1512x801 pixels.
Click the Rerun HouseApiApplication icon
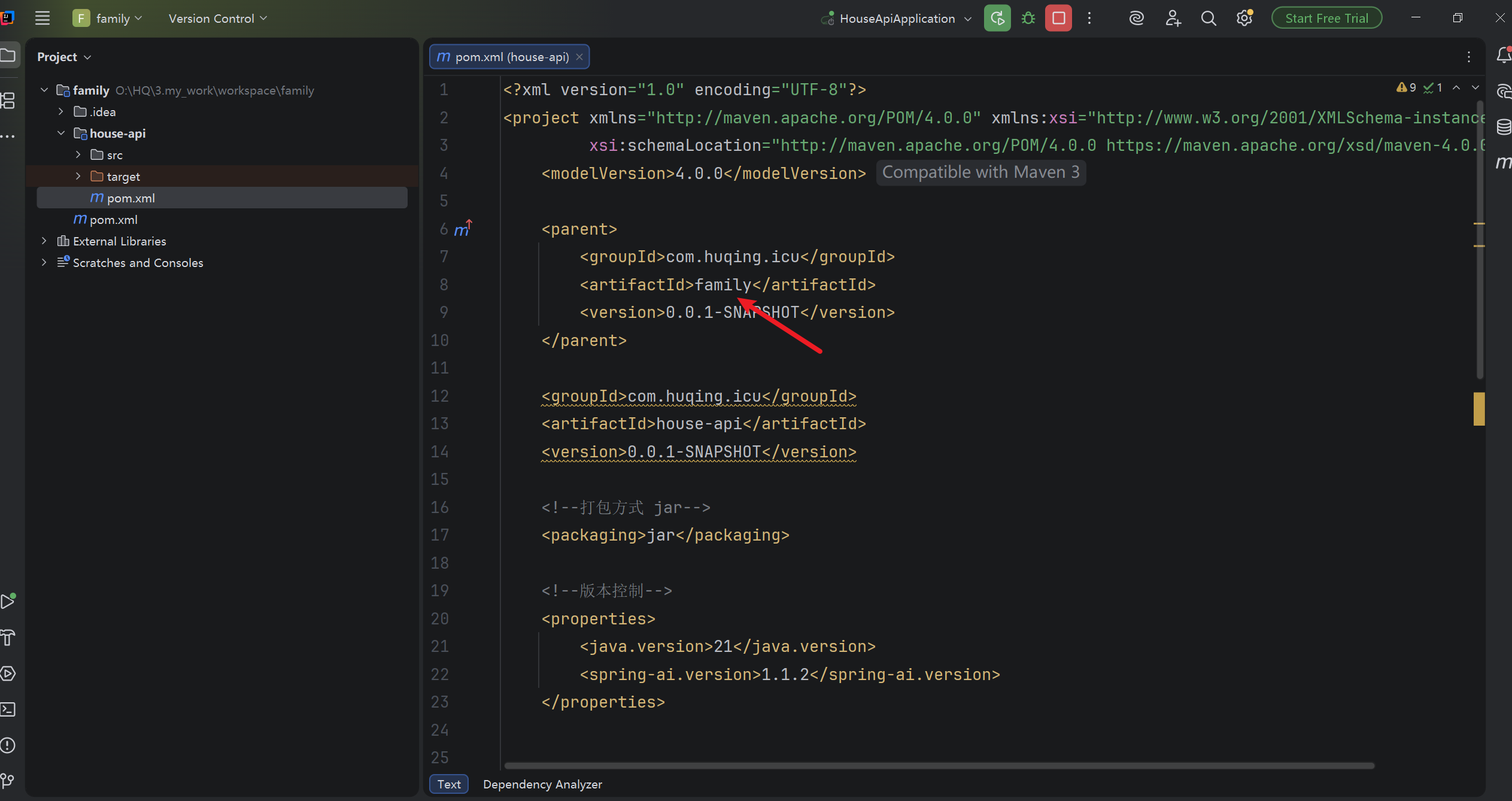point(997,19)
